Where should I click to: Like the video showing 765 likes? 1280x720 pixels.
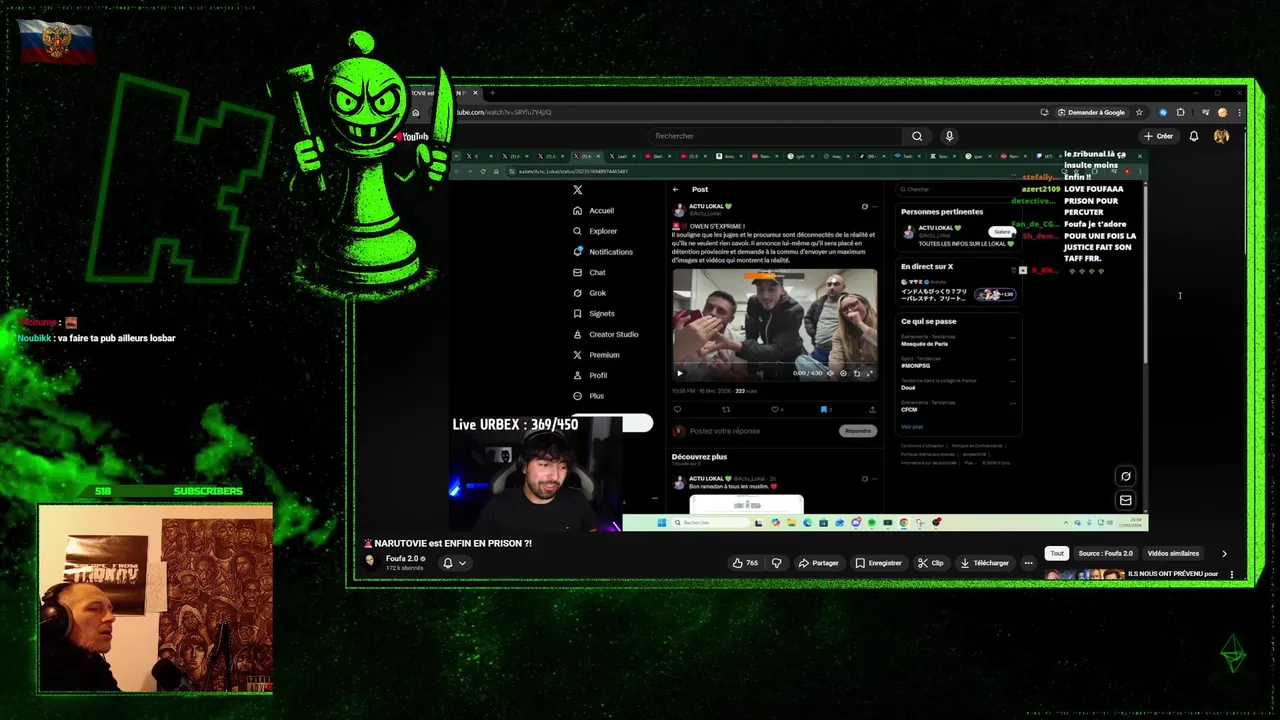[x=746, y=563]
